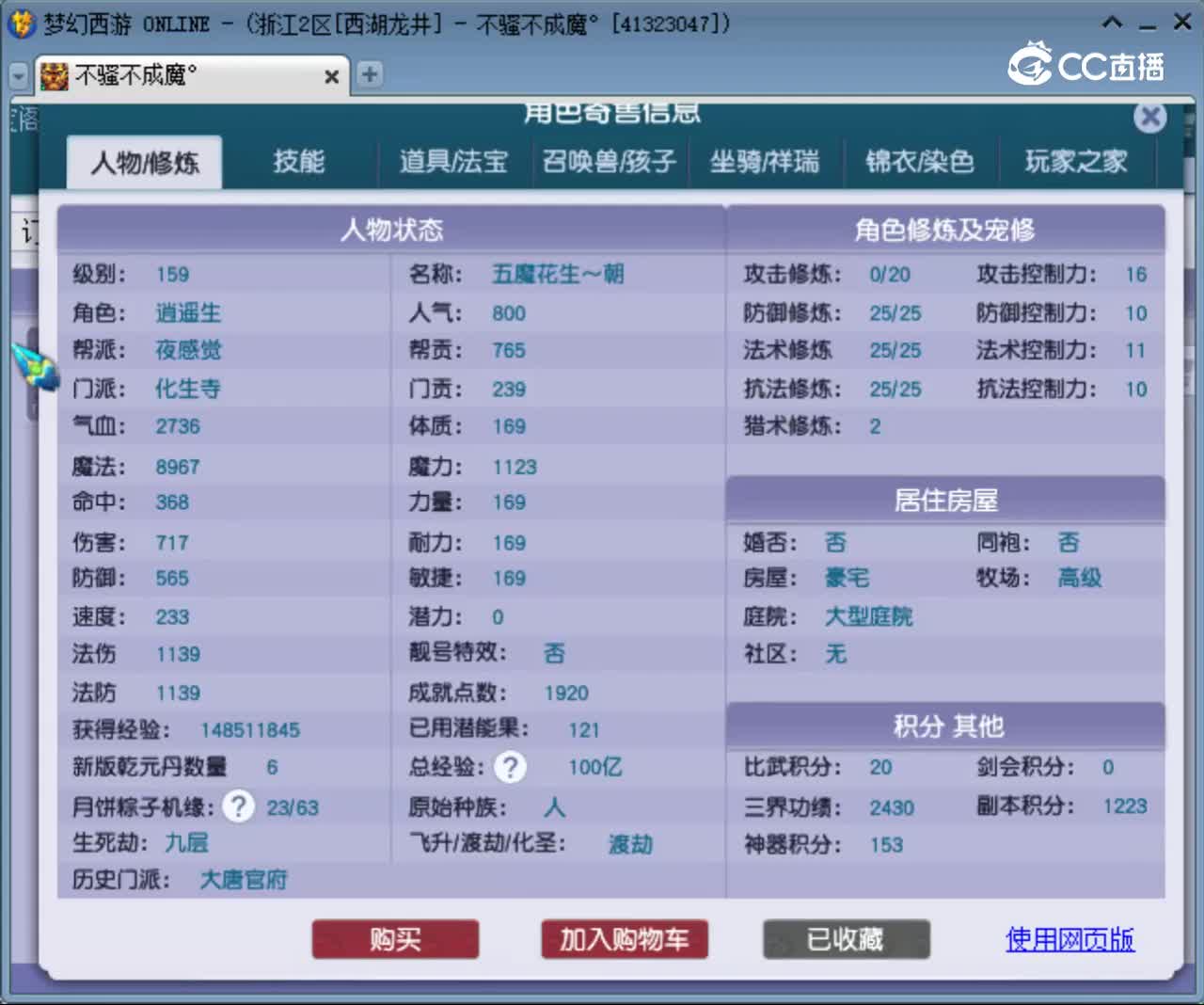Click the character name 五魔花生～朝
1204x1005 pixels.
tap(558, 274)
